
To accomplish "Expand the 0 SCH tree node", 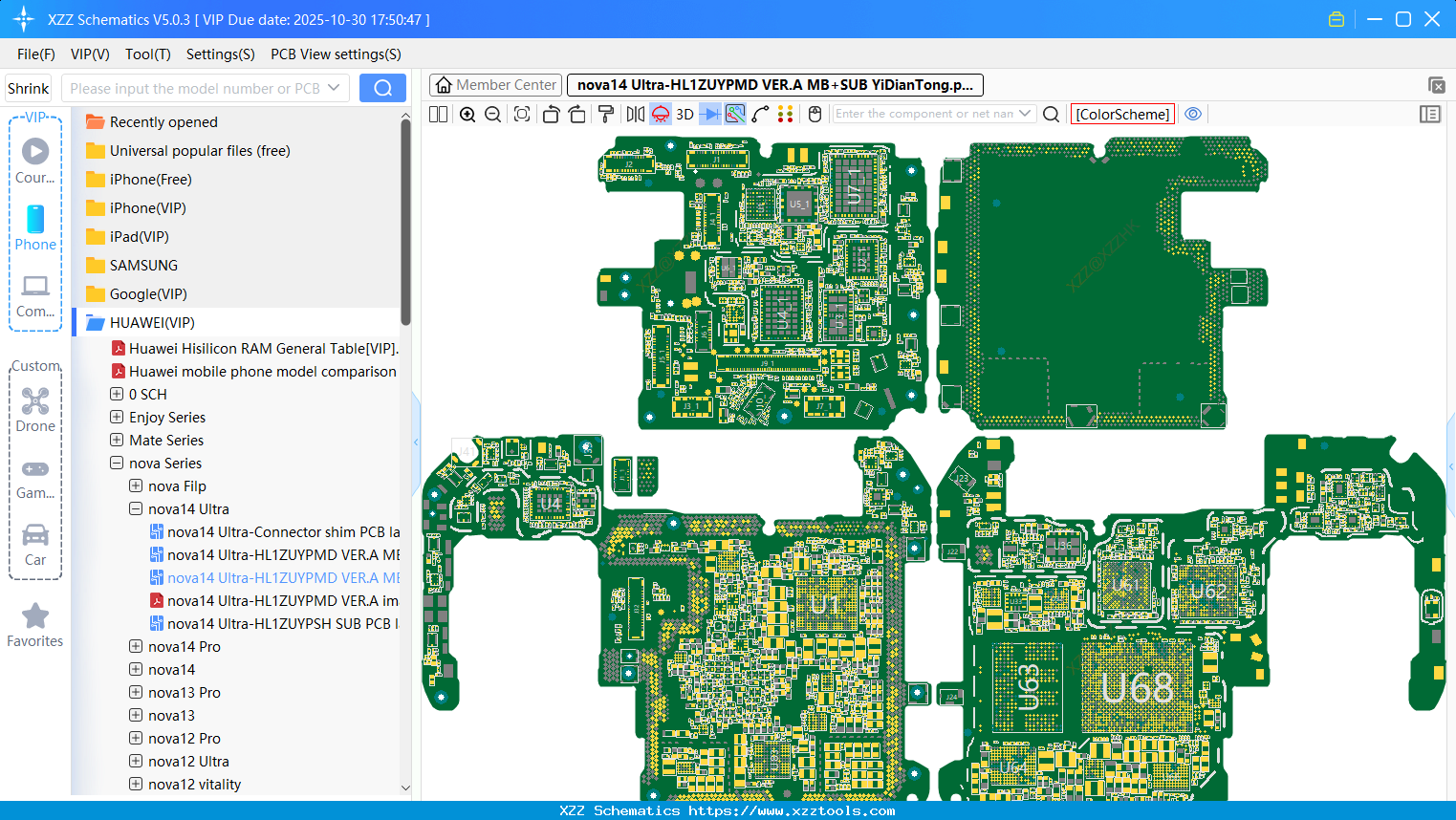I will 117,394.
